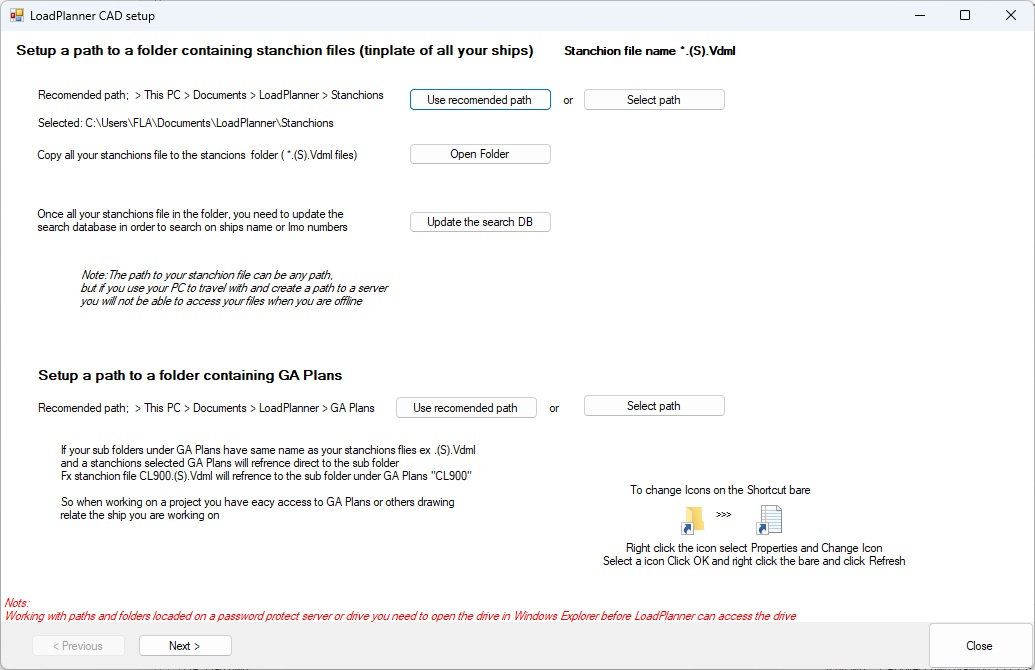Select path for GA Plans folder
The width and height of the screenshot is (1035, 670).
tap(654, 406)
